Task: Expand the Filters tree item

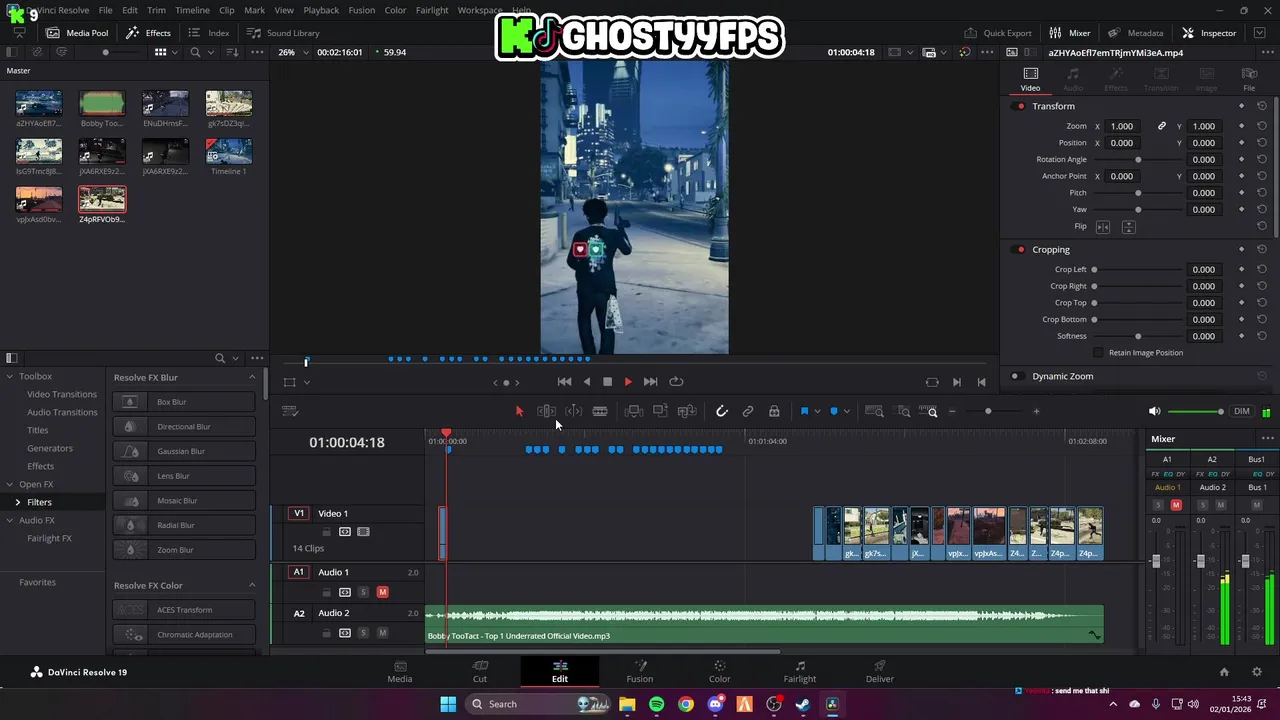Action: point(18,502)
